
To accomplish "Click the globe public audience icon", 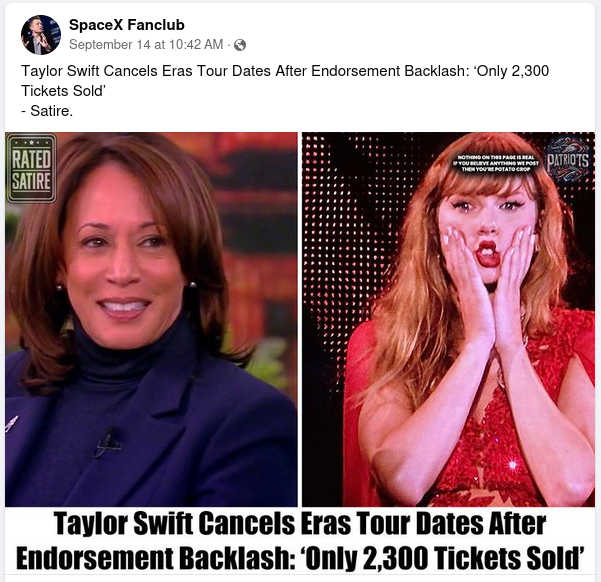I will tap(240, 45).
